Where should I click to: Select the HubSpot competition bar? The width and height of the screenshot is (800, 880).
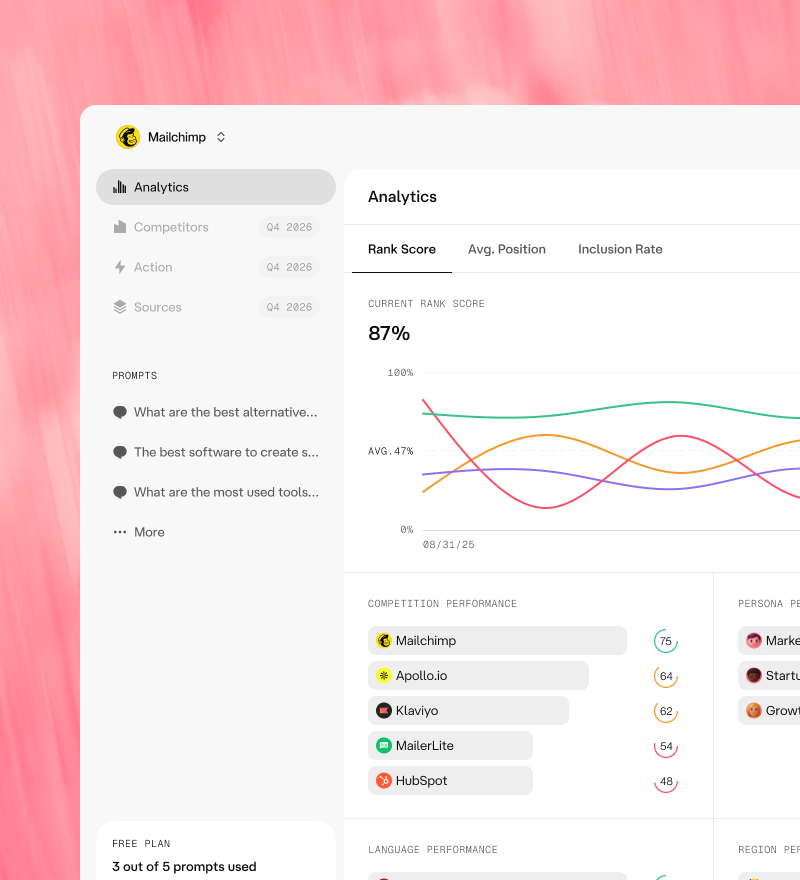[x=450, y=781]
